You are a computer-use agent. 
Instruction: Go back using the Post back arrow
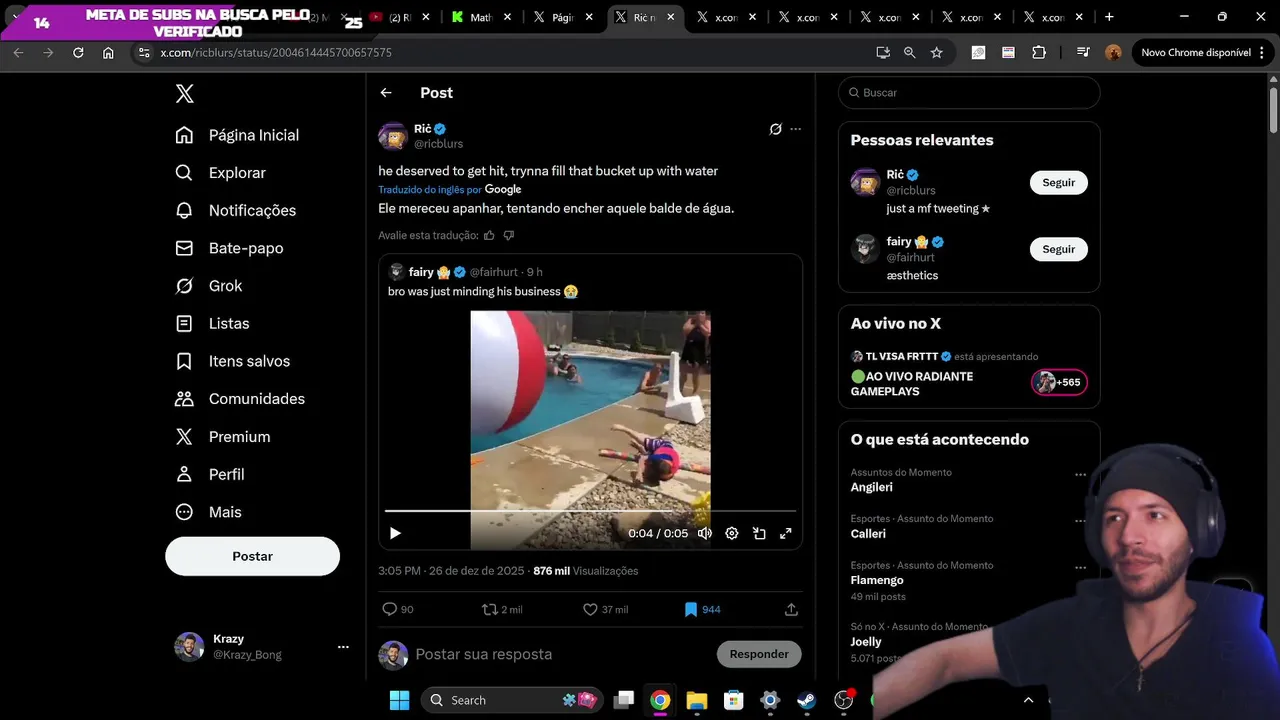(386, 93)
